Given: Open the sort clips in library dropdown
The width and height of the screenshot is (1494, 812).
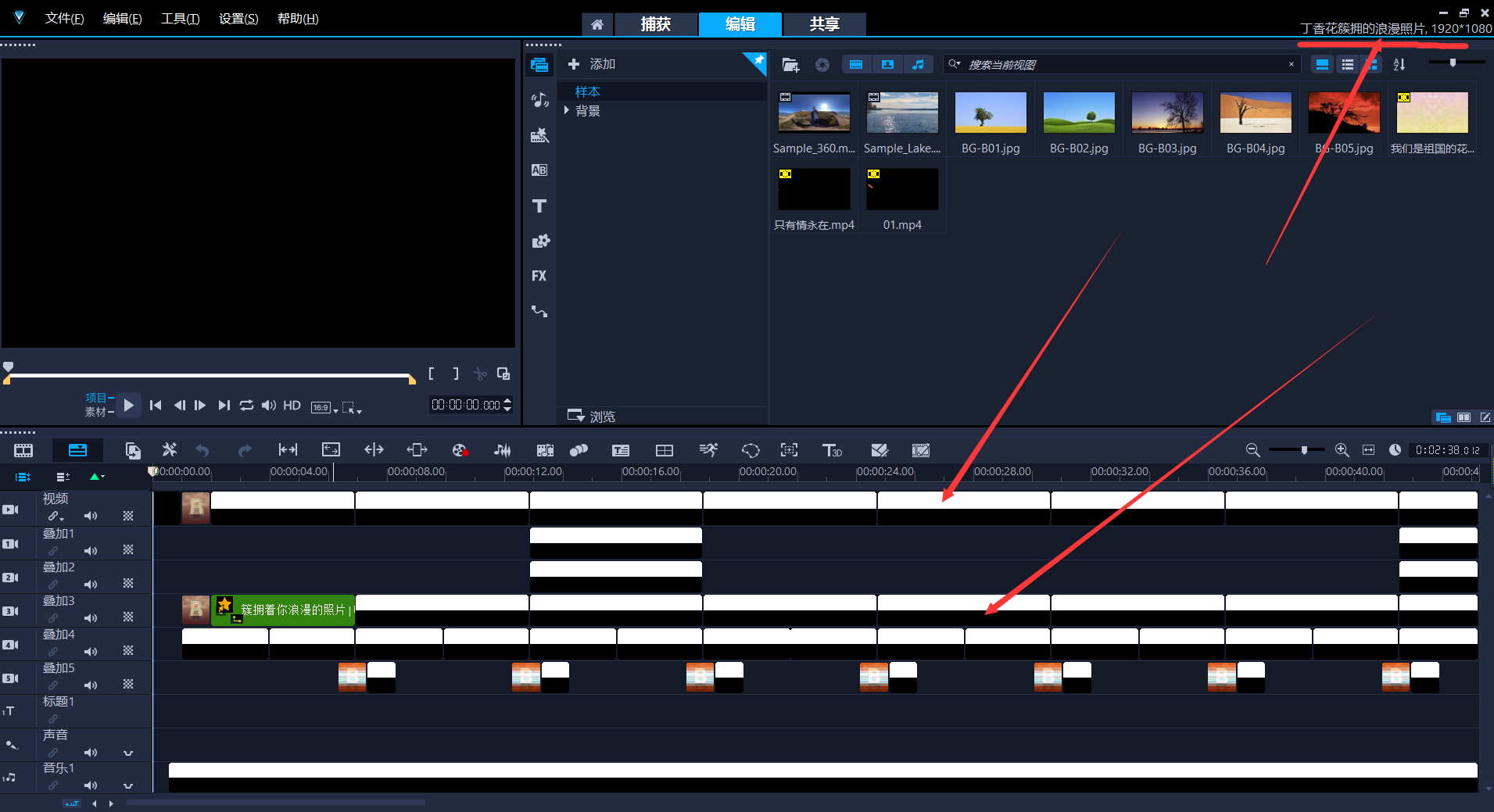Looking at the screenshot, I should pyautogui.click(x=1399, y=65).
